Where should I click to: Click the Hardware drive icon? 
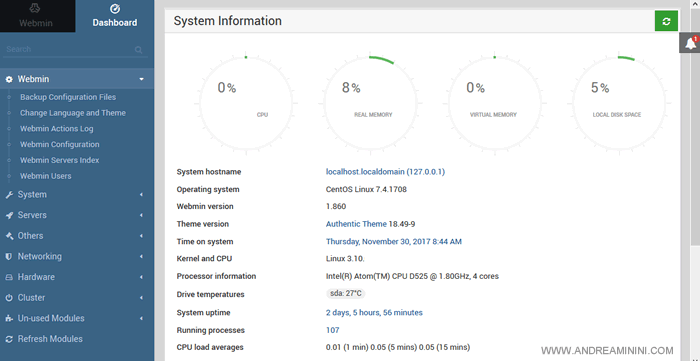pyautogui.click(x=9, y=277)
